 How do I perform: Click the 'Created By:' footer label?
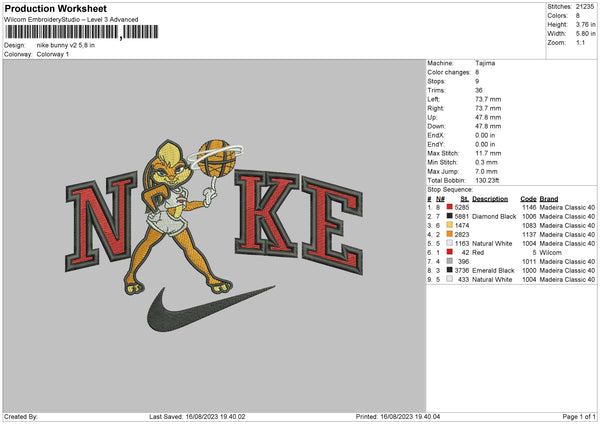pos(21,416)
